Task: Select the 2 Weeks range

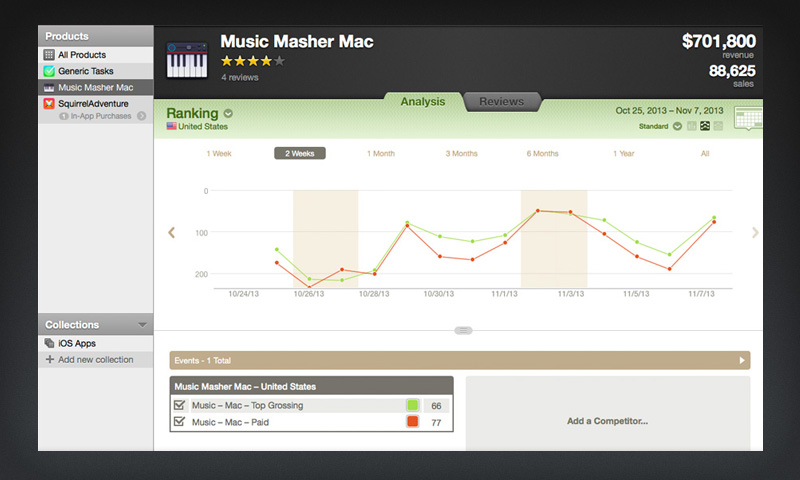Action: [299, 154]
